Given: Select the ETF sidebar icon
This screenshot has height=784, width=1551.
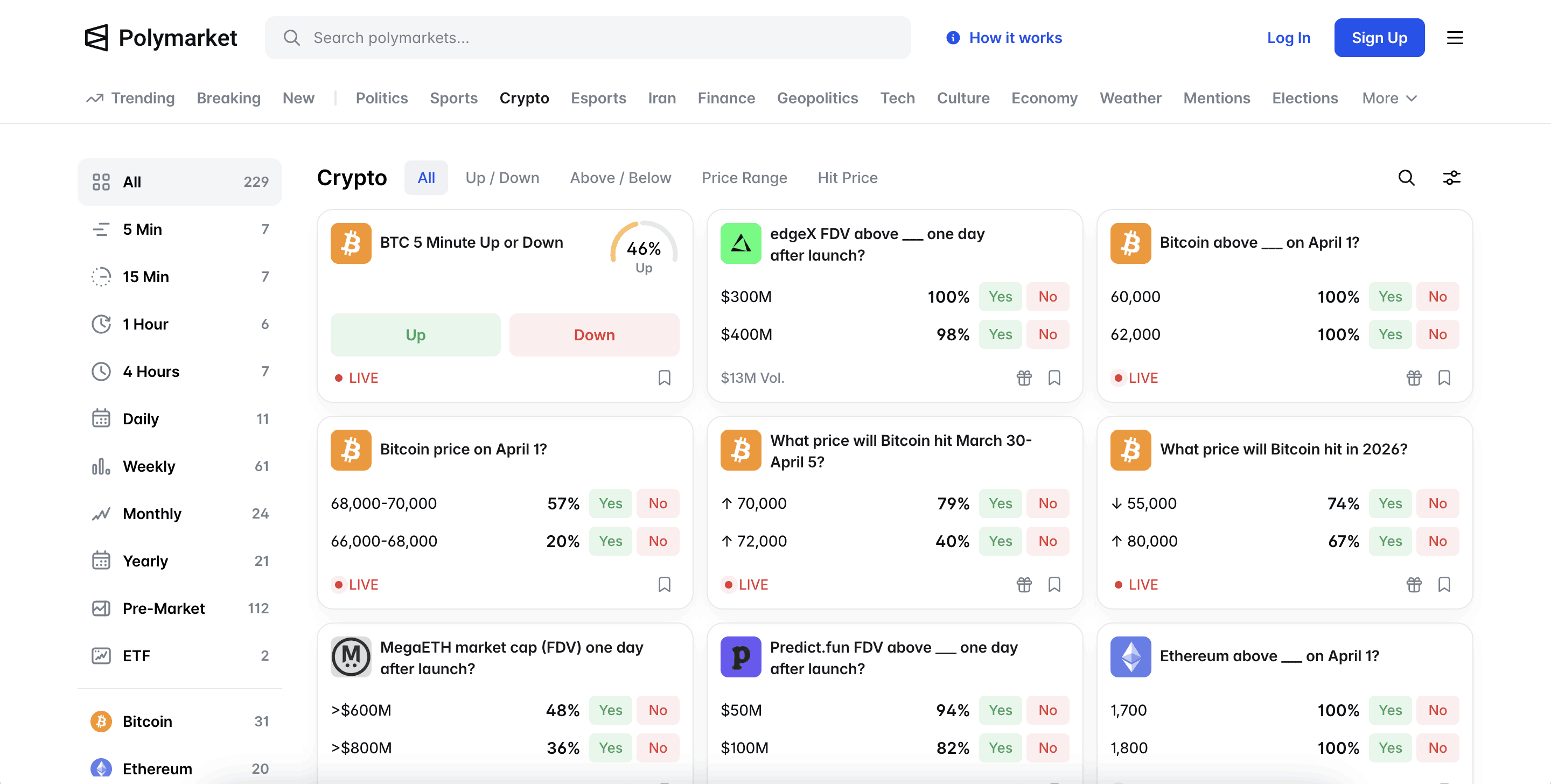Looking at the screenshot, I should [x=102, y=656].
